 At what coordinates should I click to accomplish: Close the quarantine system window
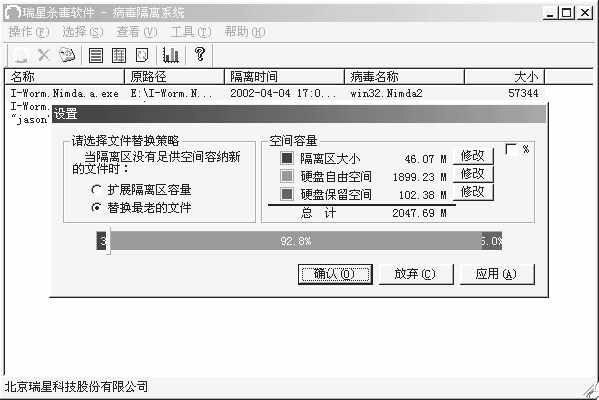pos(585,13)
